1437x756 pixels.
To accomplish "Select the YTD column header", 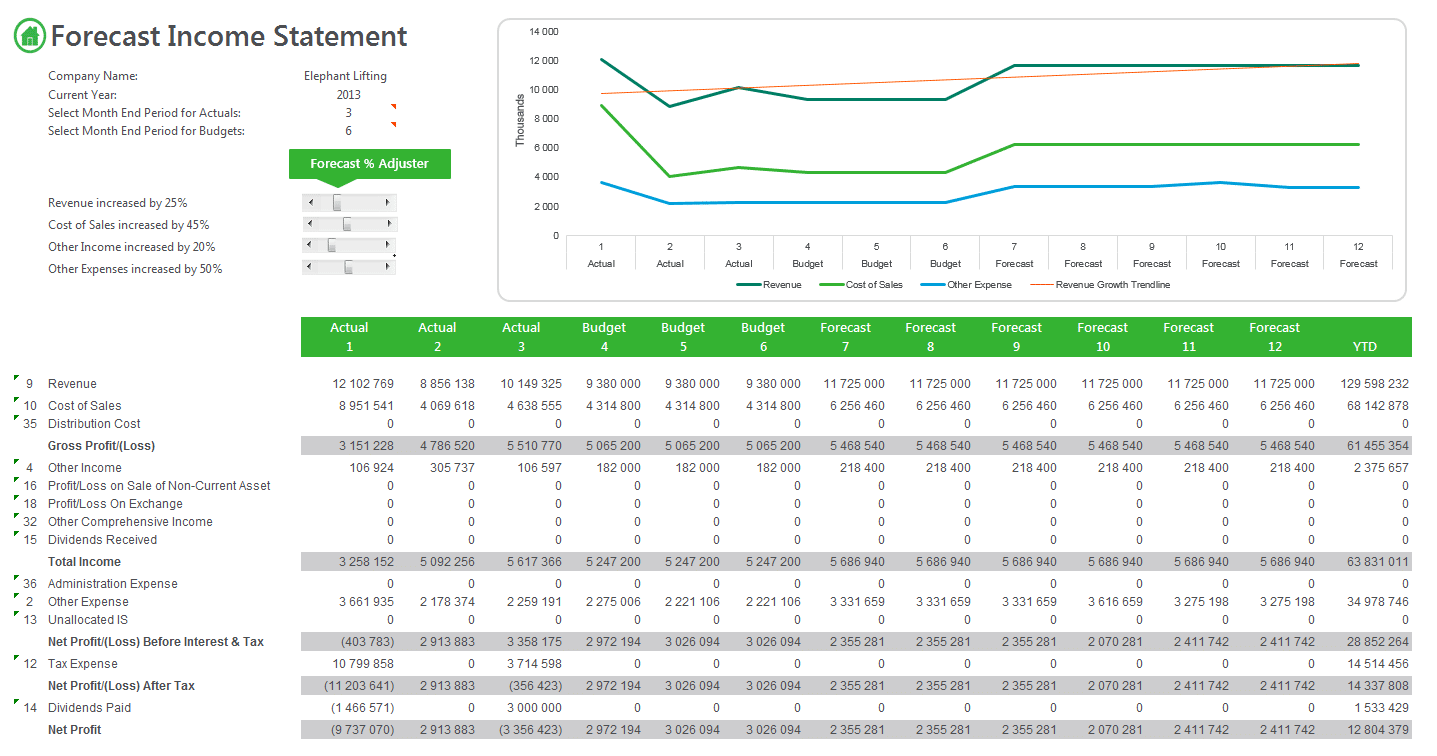I will pyautogui.click(x=1364, y=347).
